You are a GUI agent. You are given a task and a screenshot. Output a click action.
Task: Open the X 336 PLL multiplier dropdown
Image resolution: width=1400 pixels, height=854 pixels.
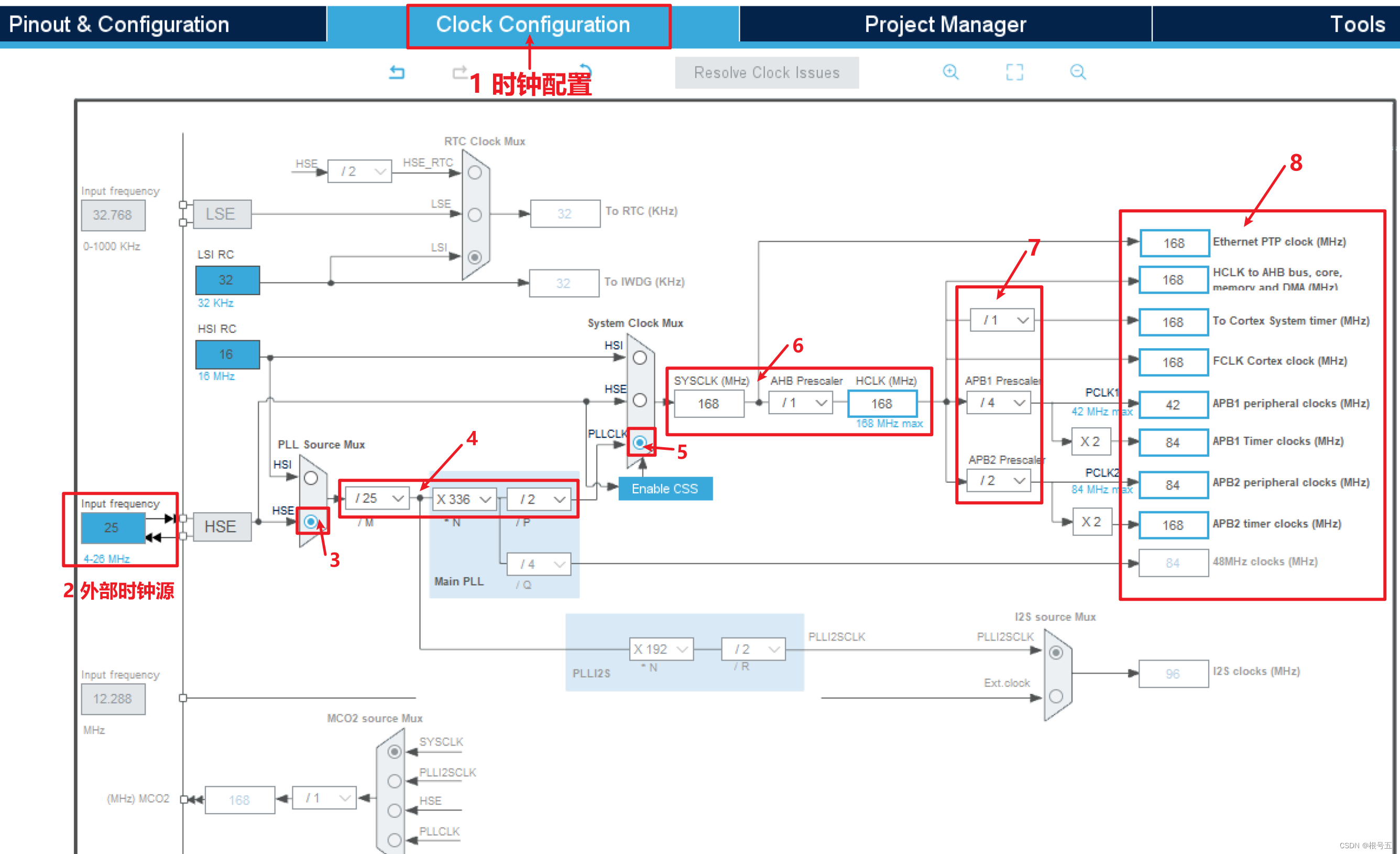pyautogui.click(x=464, y=499)
